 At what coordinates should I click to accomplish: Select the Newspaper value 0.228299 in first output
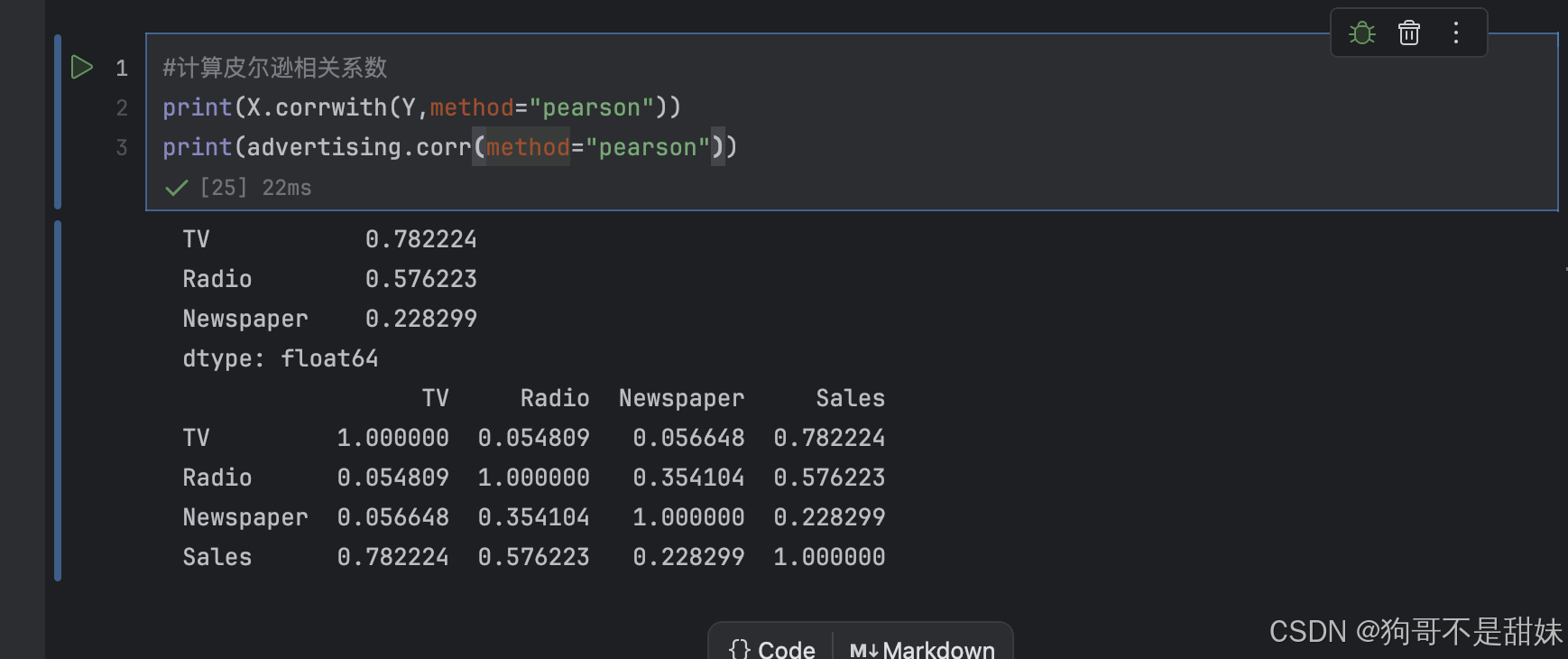click(x=421, y=319)
